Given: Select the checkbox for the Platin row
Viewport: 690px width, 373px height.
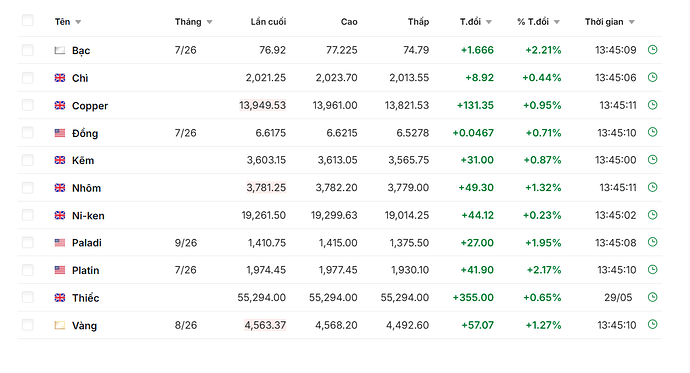Looking at the screenshot, I should (x=28, y=270).
